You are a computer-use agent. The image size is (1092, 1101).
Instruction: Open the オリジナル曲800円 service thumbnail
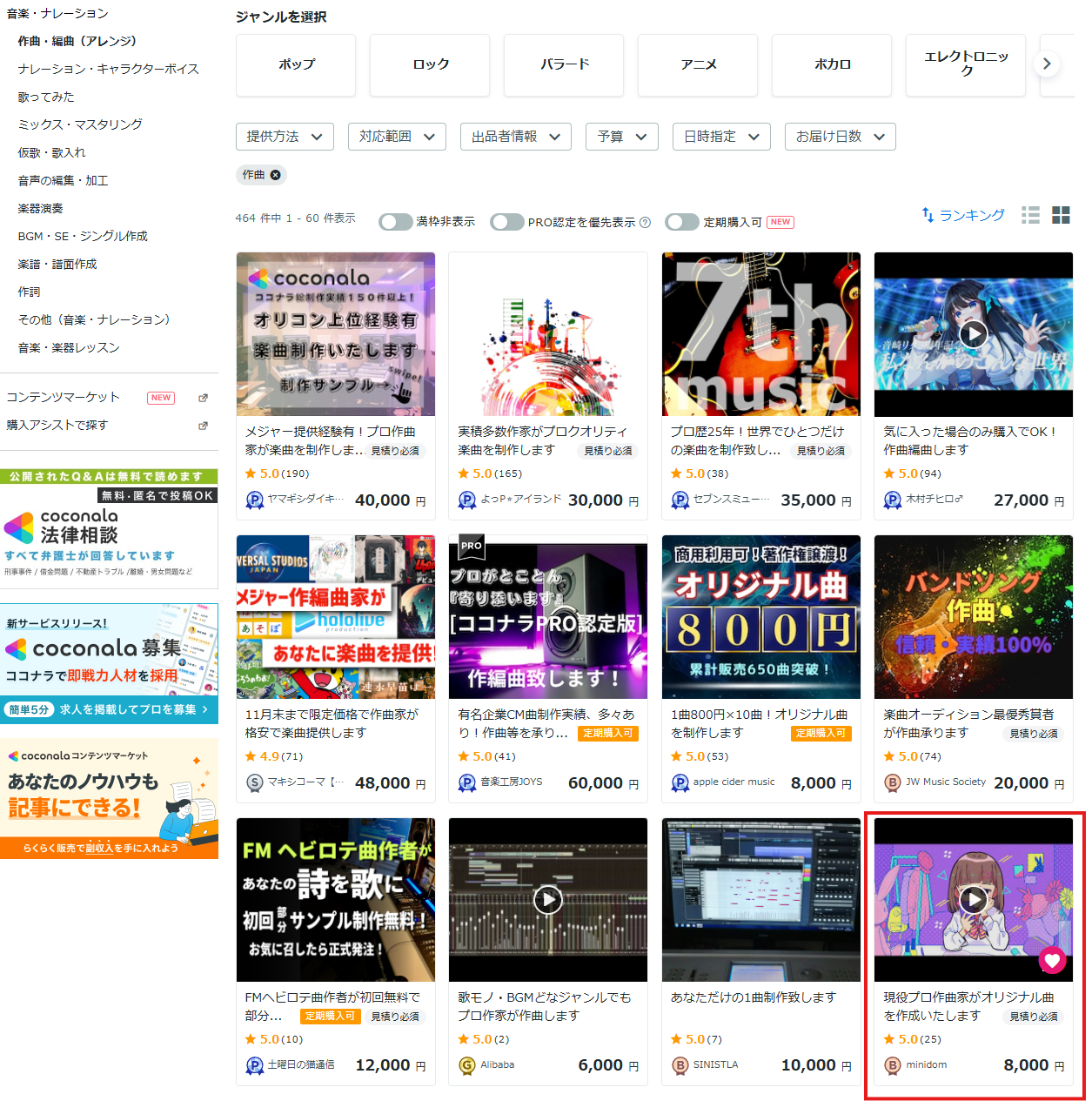(x=761, y=617)
